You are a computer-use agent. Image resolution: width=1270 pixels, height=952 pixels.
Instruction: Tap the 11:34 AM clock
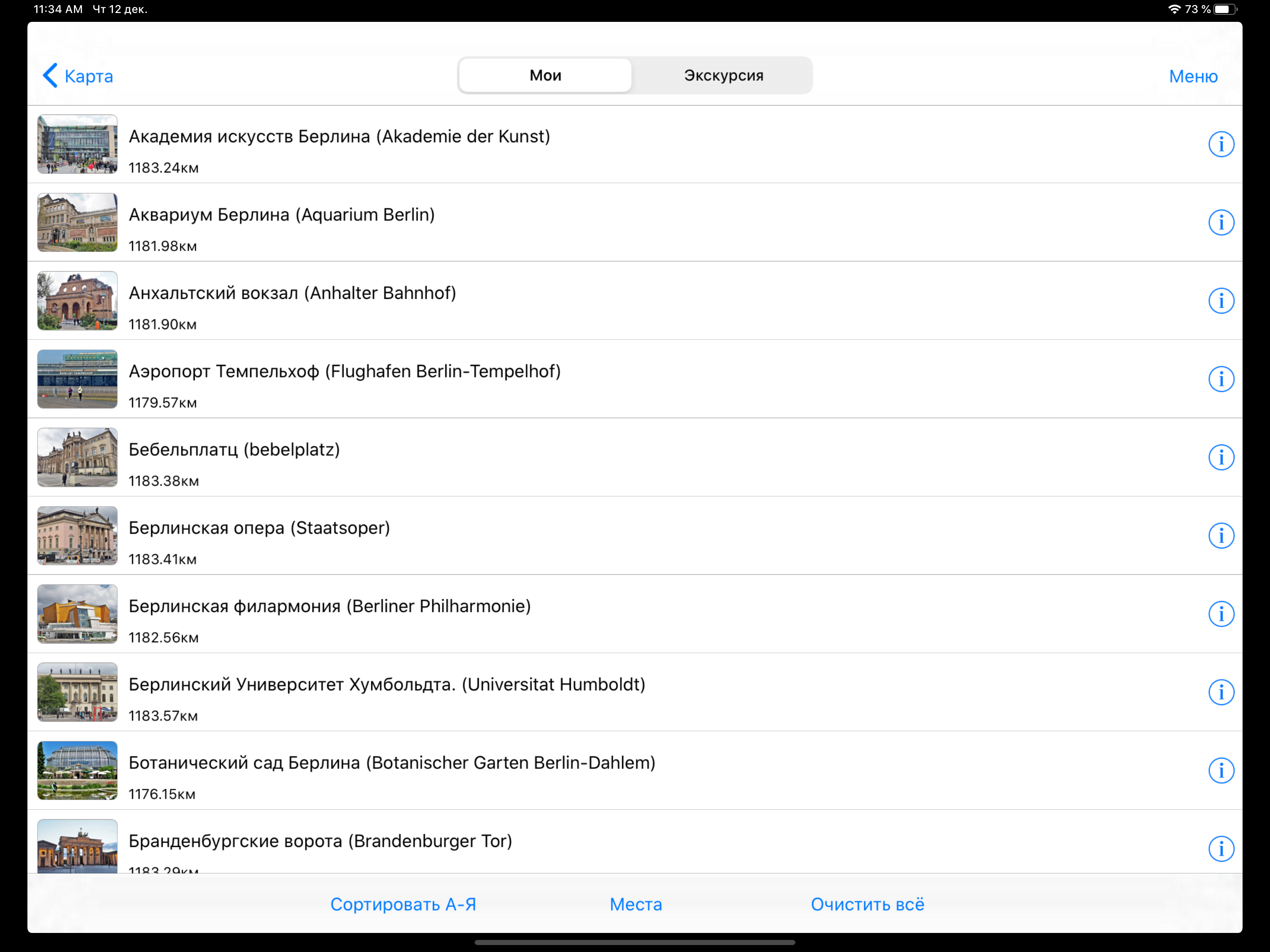click(x=58, y=9)
